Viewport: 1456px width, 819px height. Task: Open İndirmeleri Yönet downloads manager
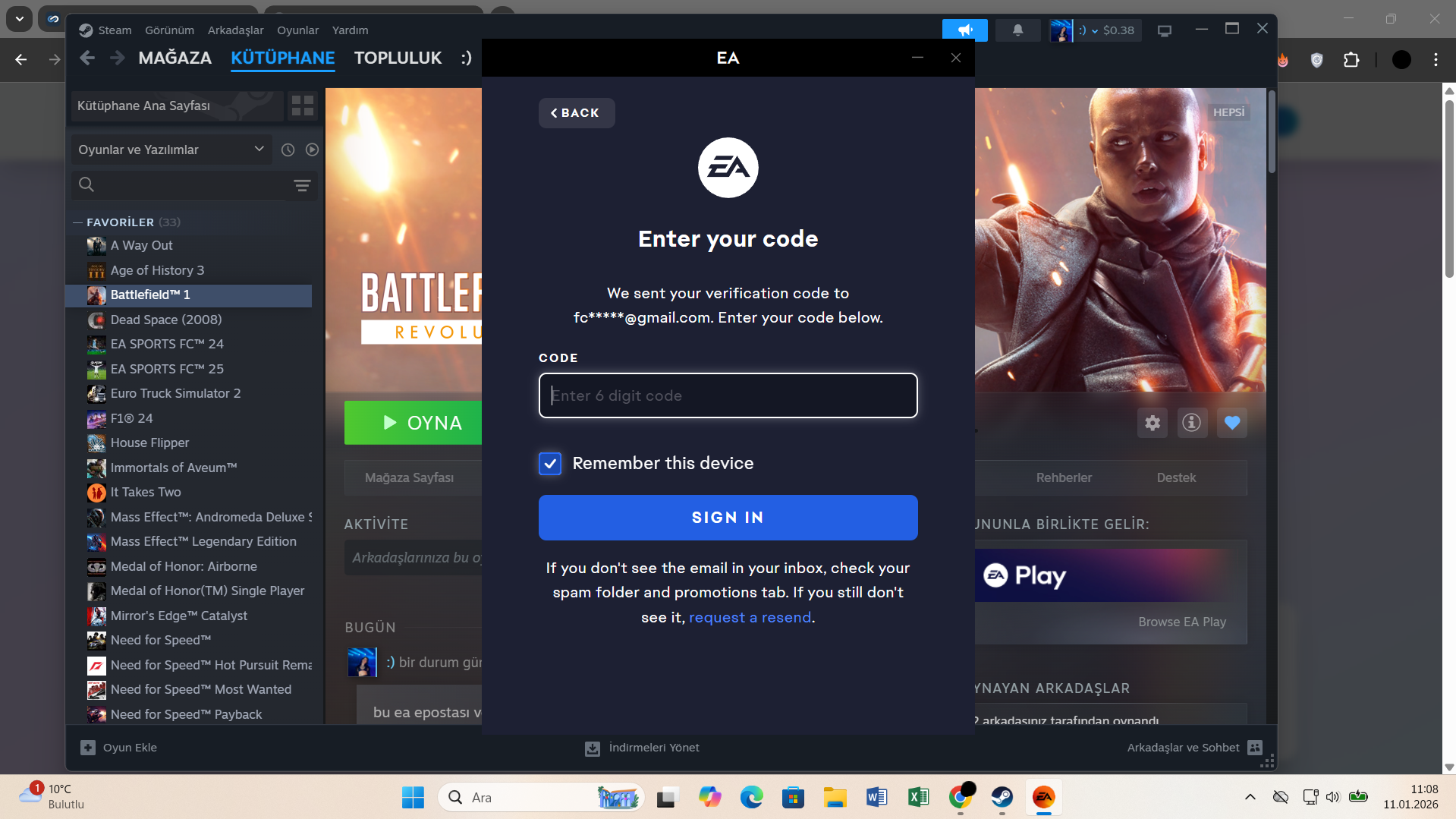point(642,748)
